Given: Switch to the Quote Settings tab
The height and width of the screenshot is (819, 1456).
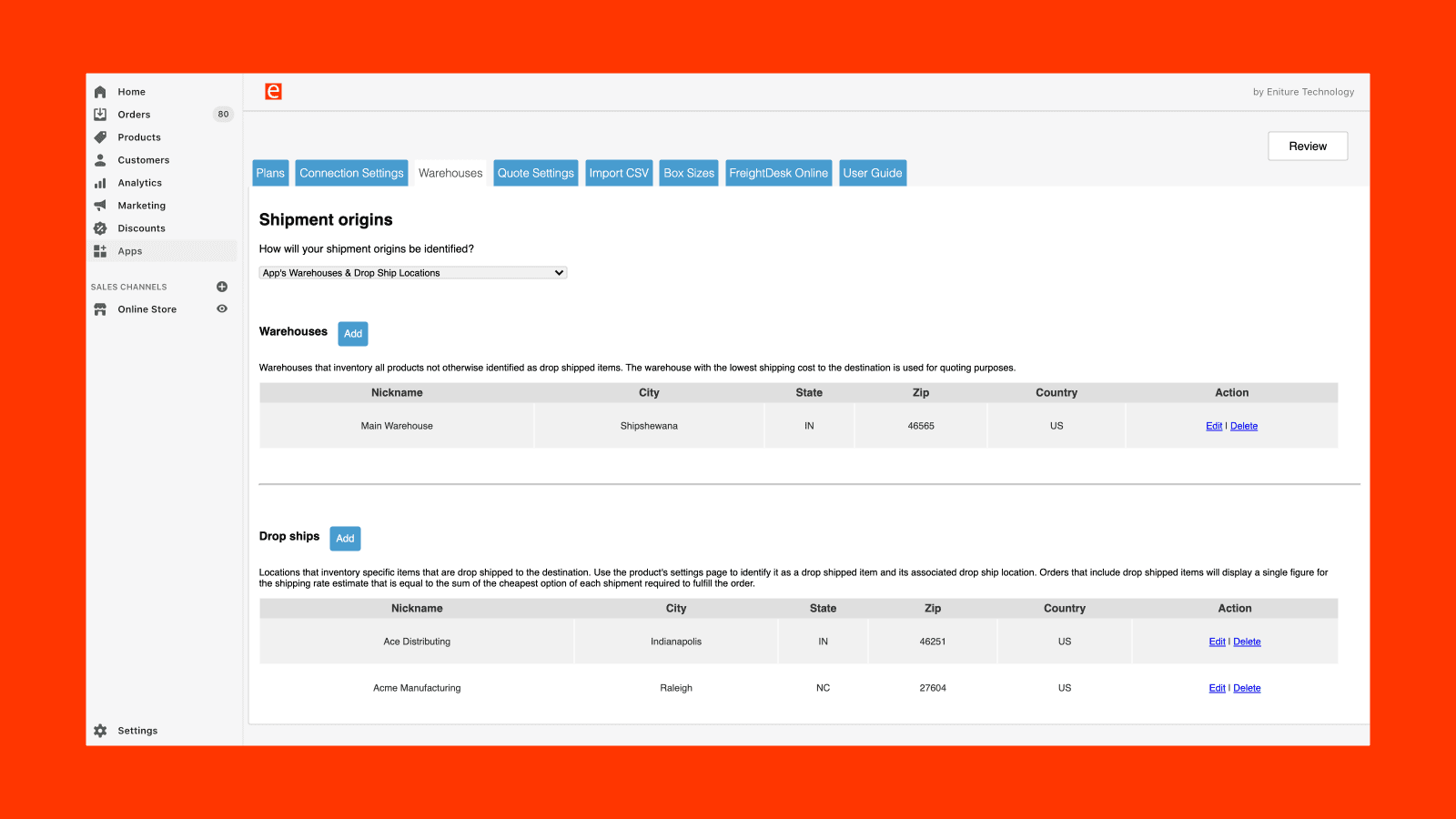Looking at the screenshot, I should (x=535, y=173).
